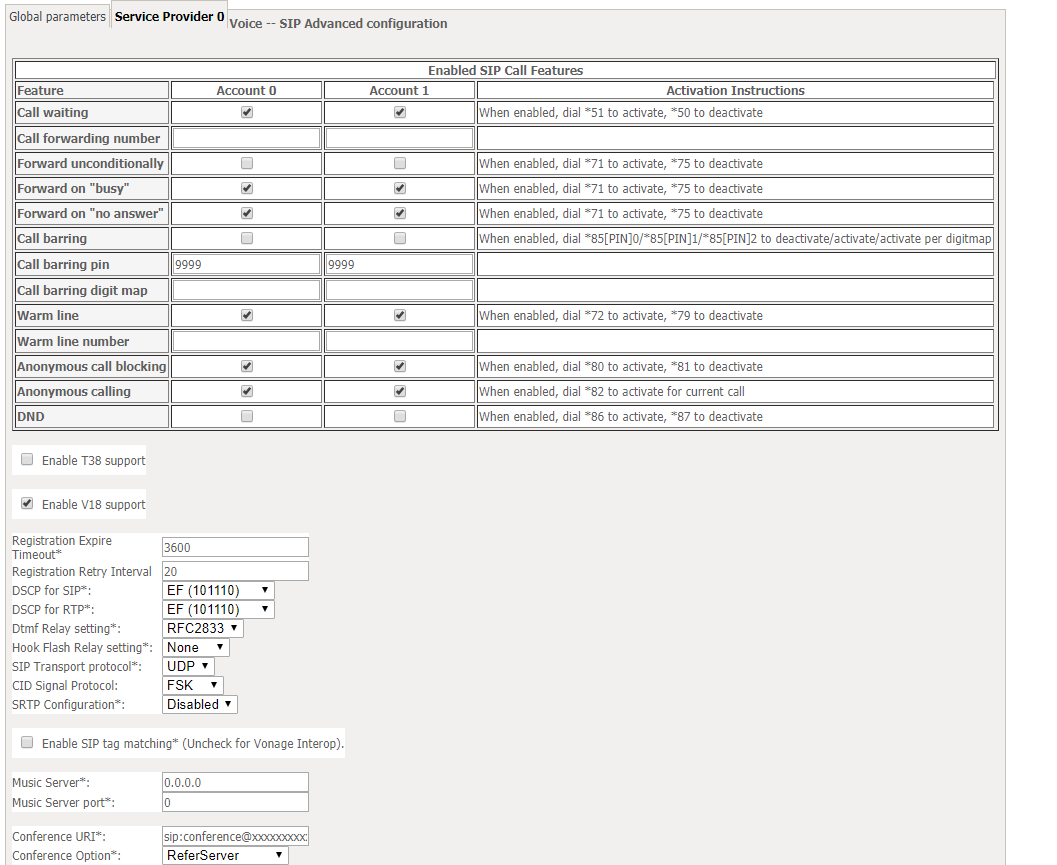Toggle Anonymous call blocking for Account 1

point(400,366)
